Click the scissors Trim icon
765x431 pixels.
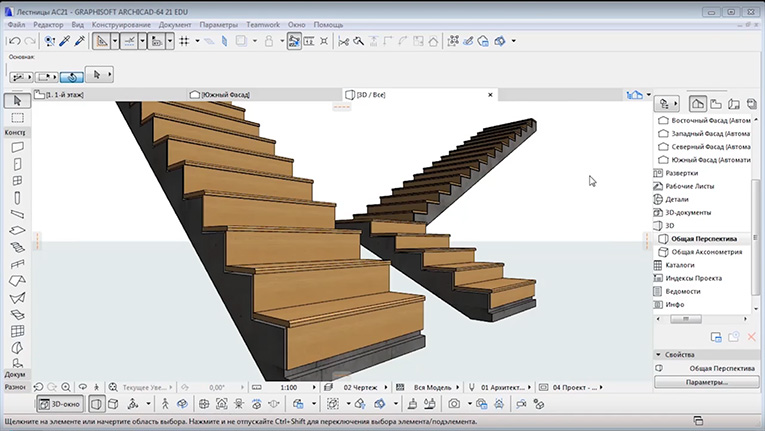[x=344, y=41]
